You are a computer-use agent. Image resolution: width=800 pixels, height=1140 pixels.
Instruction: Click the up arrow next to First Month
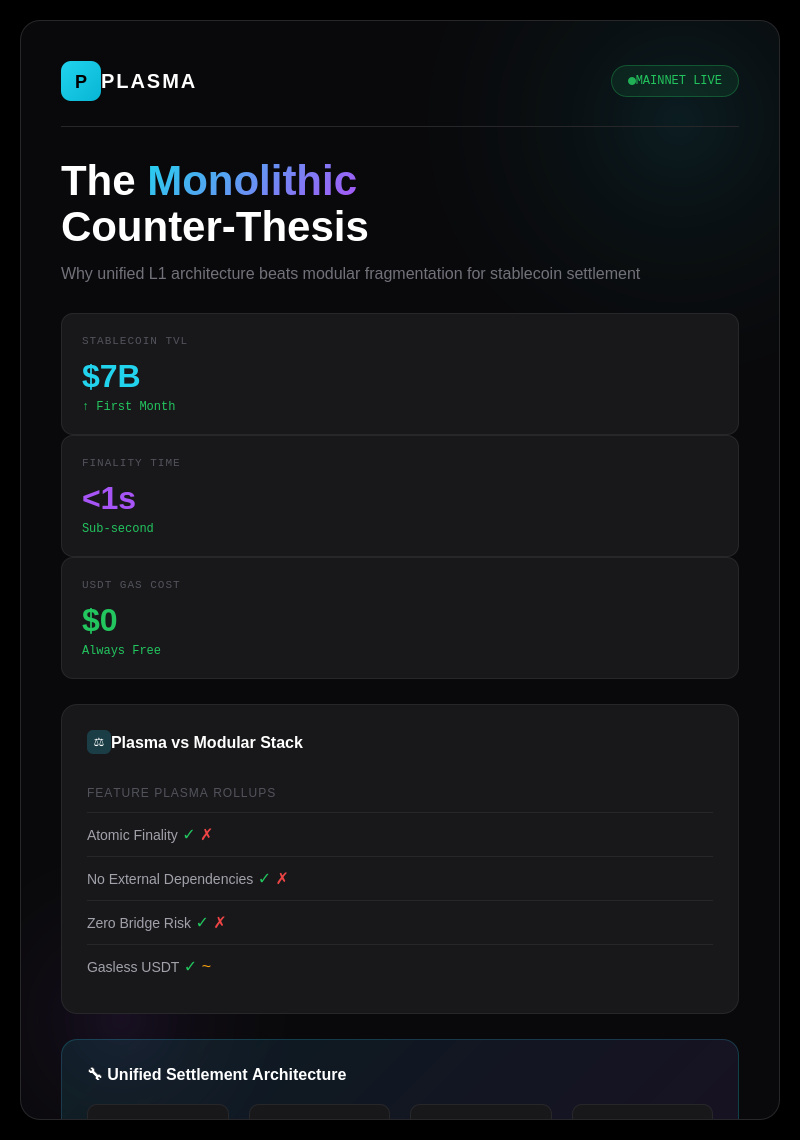coord(86,407)
